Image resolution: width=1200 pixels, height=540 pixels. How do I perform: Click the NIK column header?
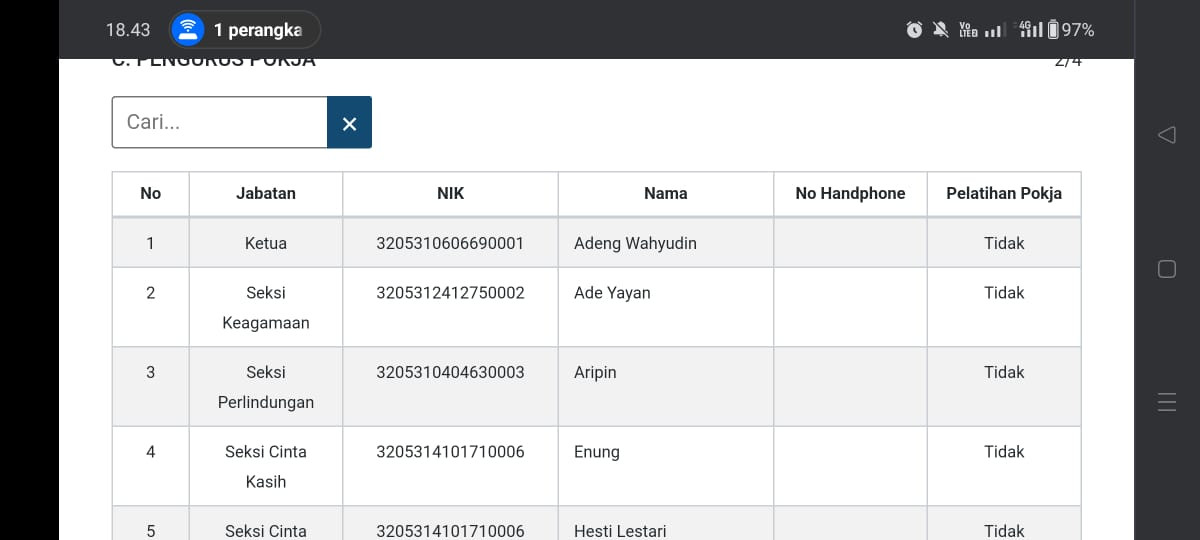tap(450, 194)
